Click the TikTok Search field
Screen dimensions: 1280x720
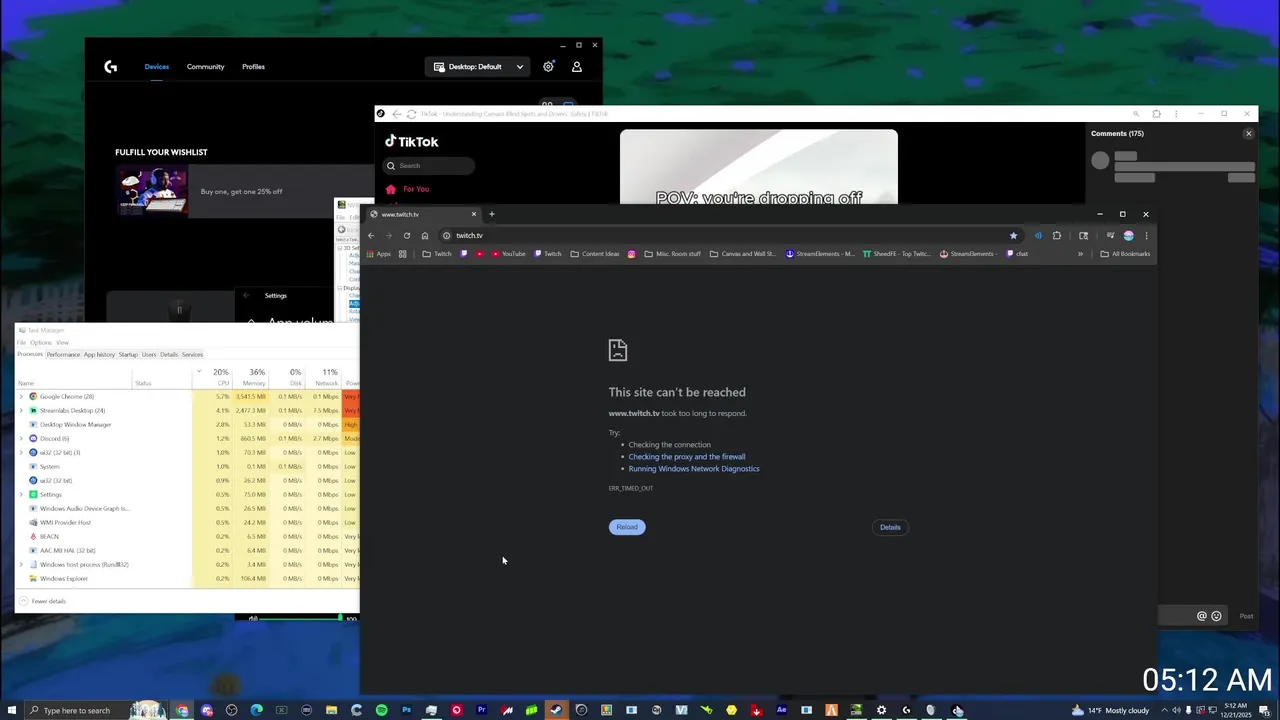click(429, 166)
